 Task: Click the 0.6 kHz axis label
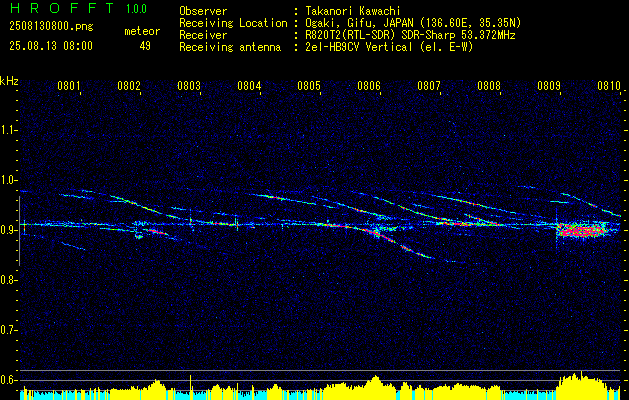pos(8,380)
